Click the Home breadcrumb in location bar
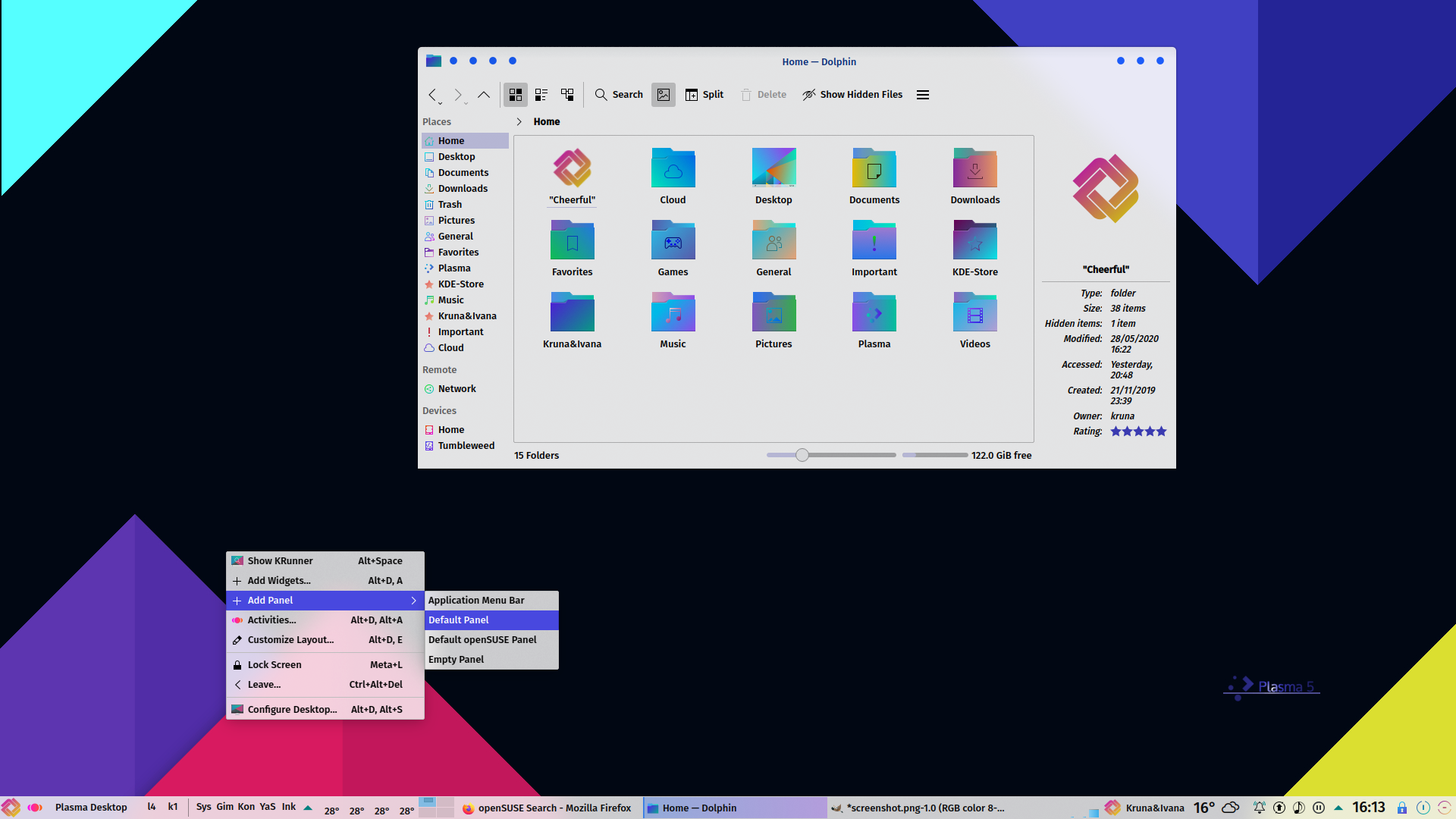The image size is (1456, 819). (547, 121)
